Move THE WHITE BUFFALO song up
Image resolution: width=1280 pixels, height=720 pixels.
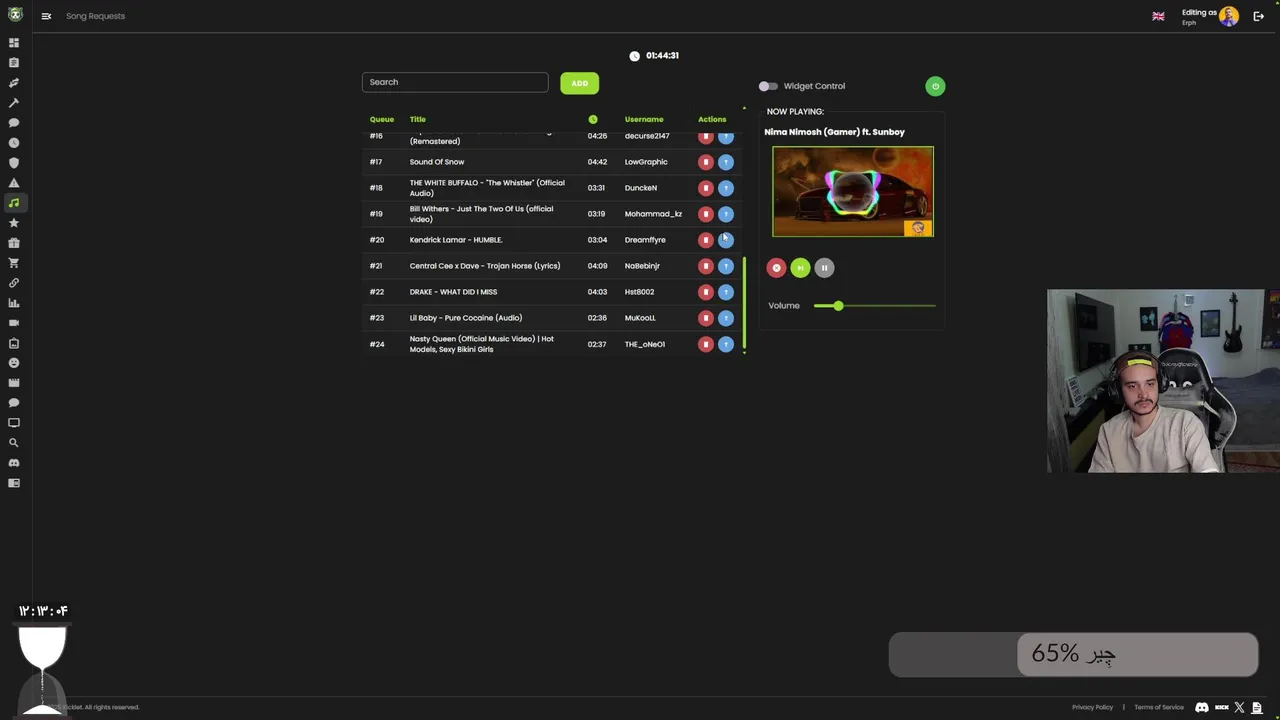pyautogui.click(x=726, y=188)
